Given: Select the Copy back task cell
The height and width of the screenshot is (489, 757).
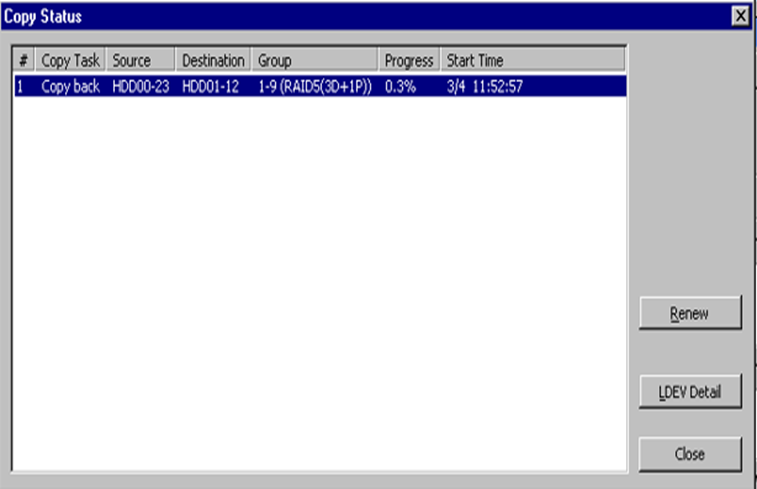Looking at the screenshot, I should 70,86.
